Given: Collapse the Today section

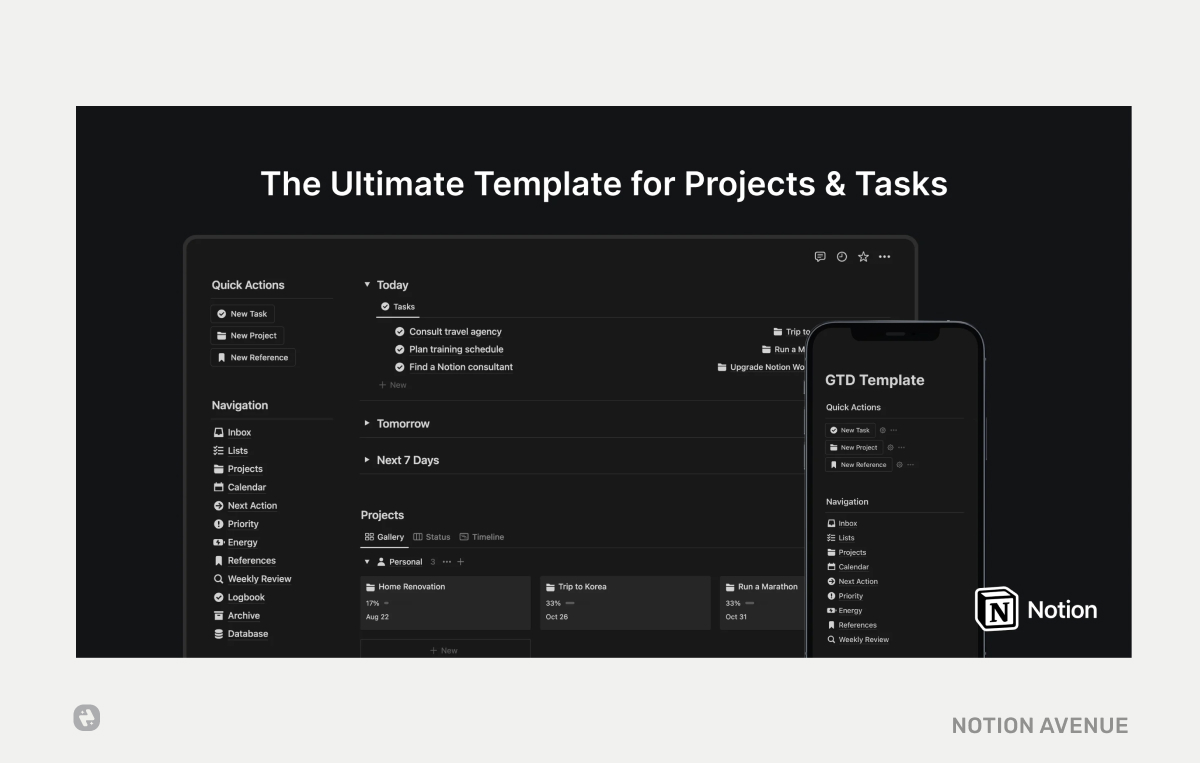Looking at the screenshot, I should pyautogui.click(x=367, y=284).
